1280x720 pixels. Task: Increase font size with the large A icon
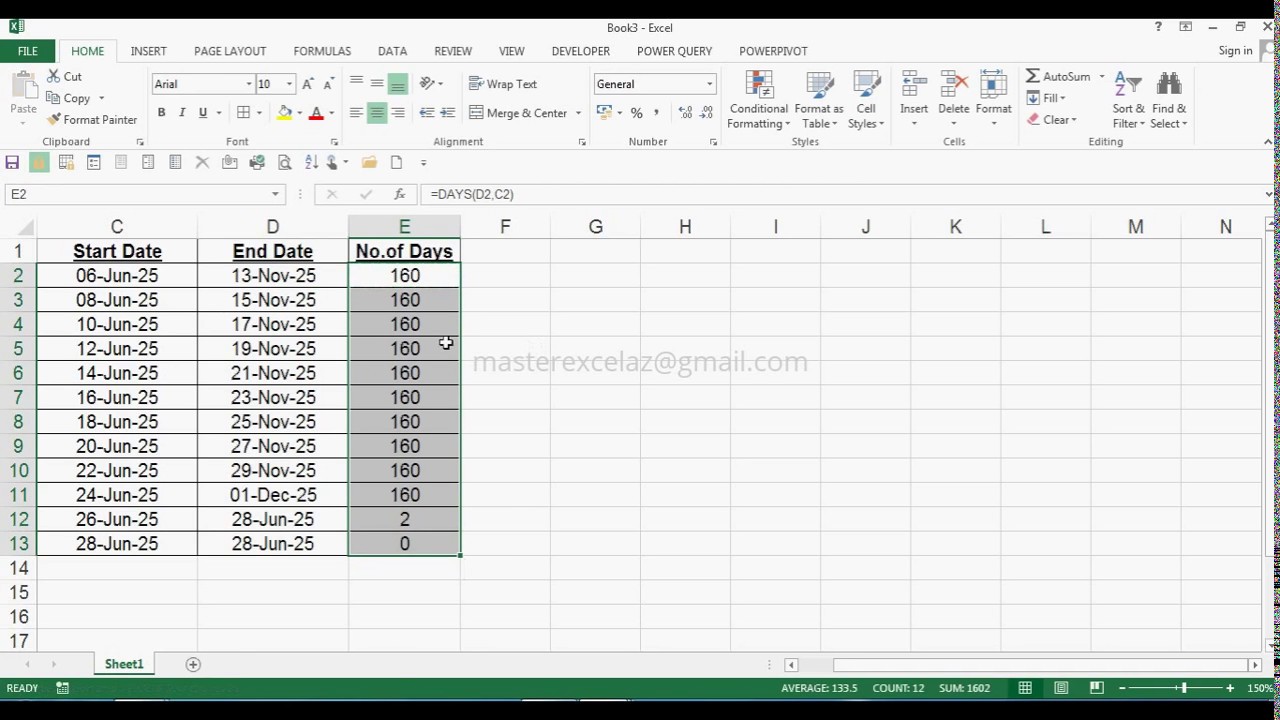(308, 84)
